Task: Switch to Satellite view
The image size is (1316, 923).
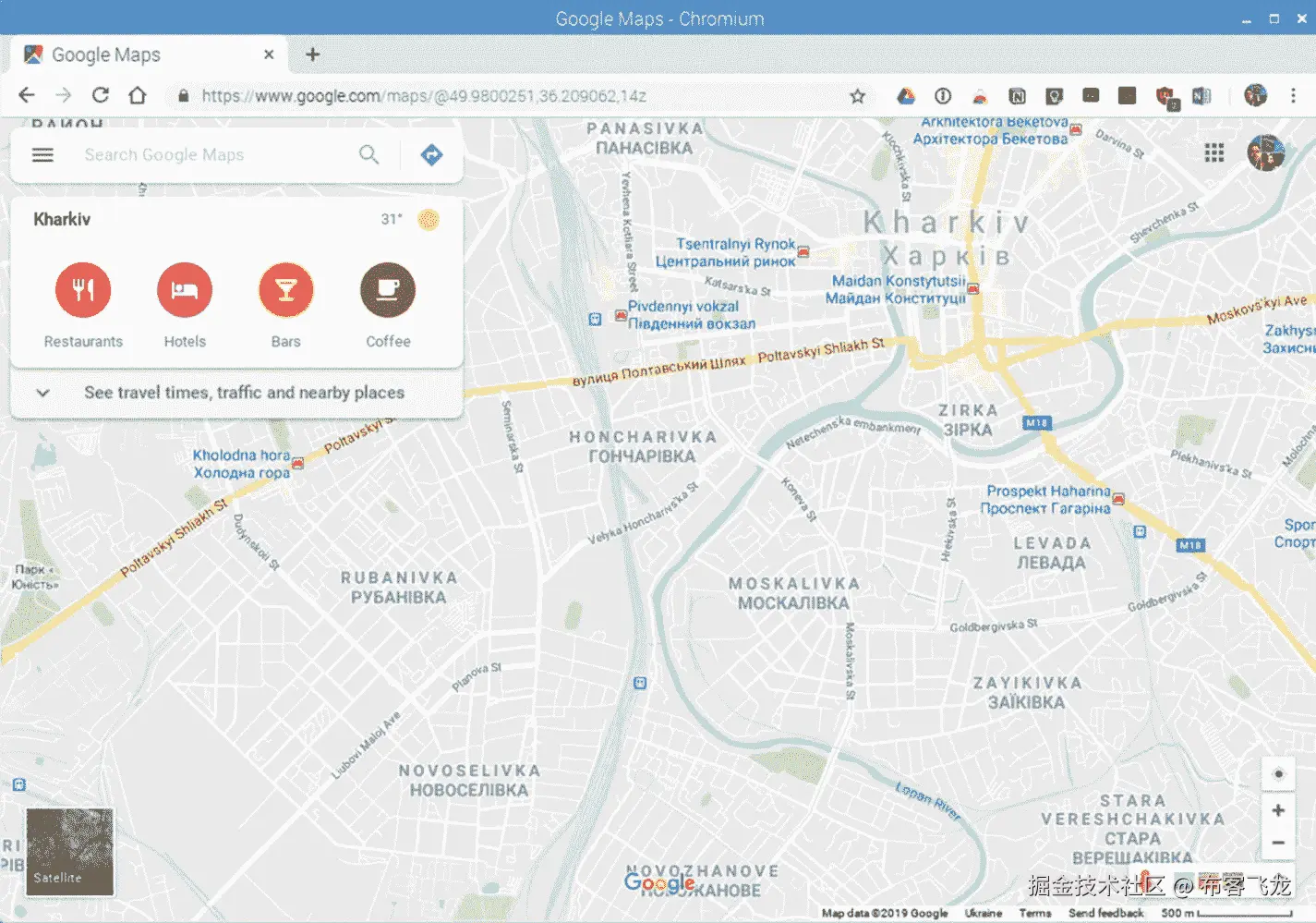Action: (x=70, y=852)
